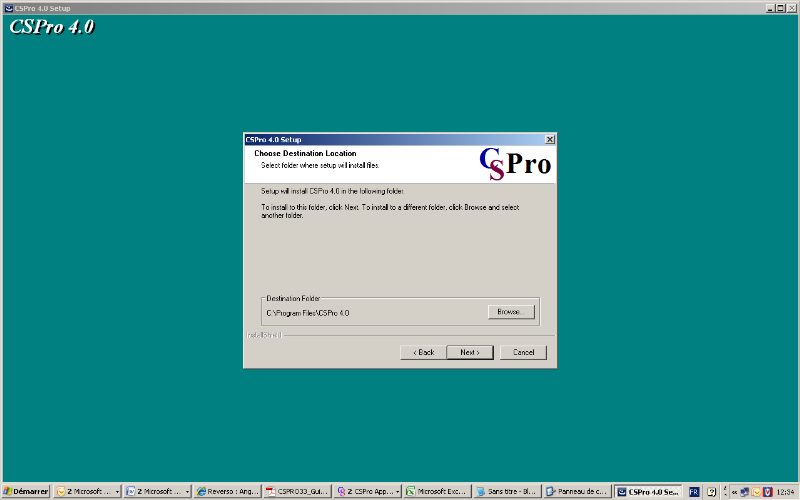Image resolution: width=800 pixels, height=500 pixels.
Task: Click the network monitor tray icon
Action: click(x=744, y=492)
